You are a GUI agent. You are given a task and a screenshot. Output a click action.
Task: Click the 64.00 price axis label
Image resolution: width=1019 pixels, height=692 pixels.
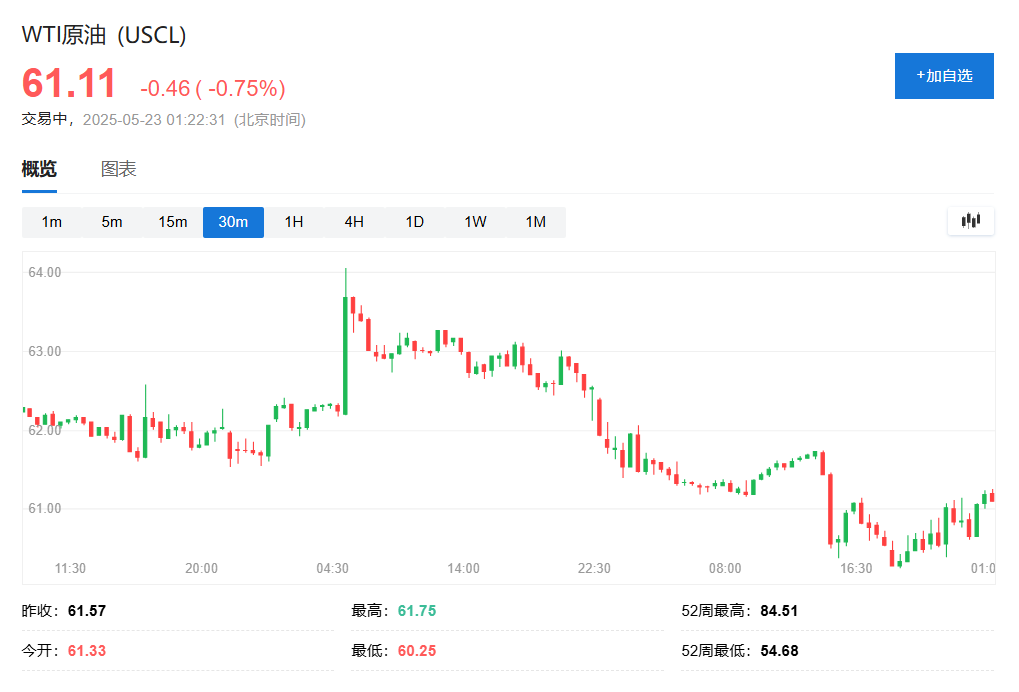[x=46, y=272]
